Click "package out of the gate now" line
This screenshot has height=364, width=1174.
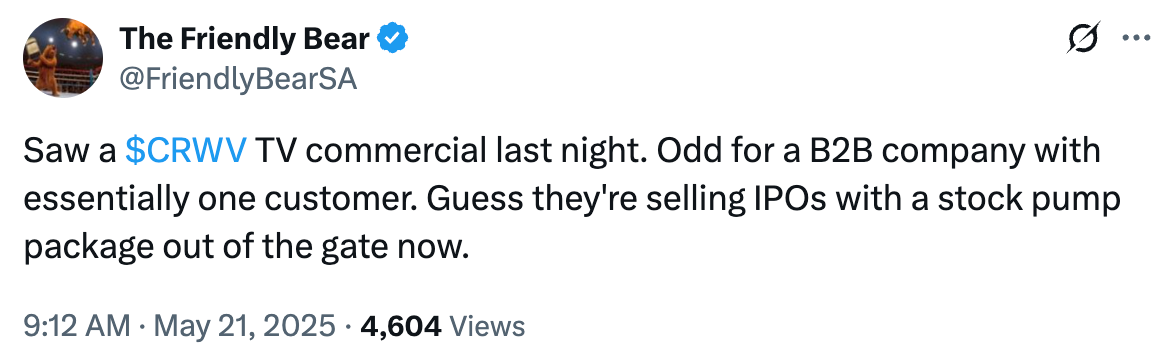[246, 249]
